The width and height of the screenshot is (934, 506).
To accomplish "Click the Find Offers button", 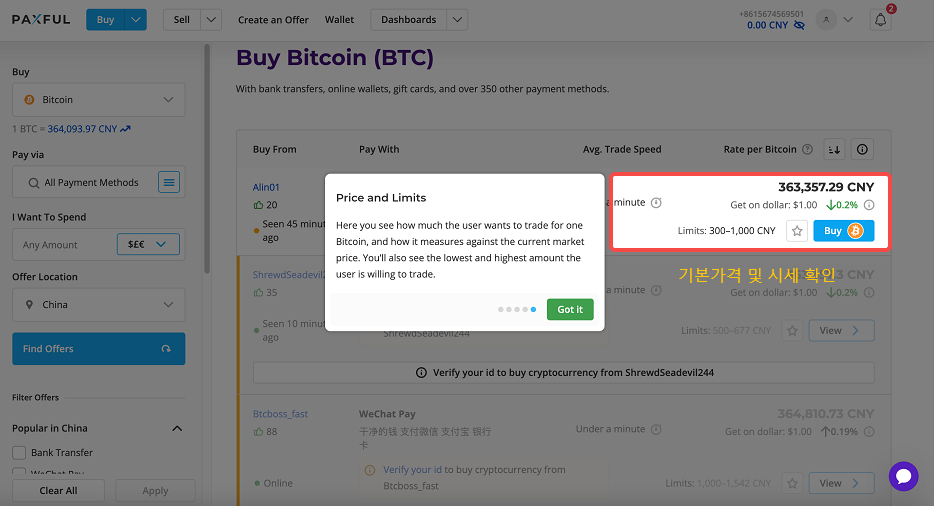I will click(99, 349).
